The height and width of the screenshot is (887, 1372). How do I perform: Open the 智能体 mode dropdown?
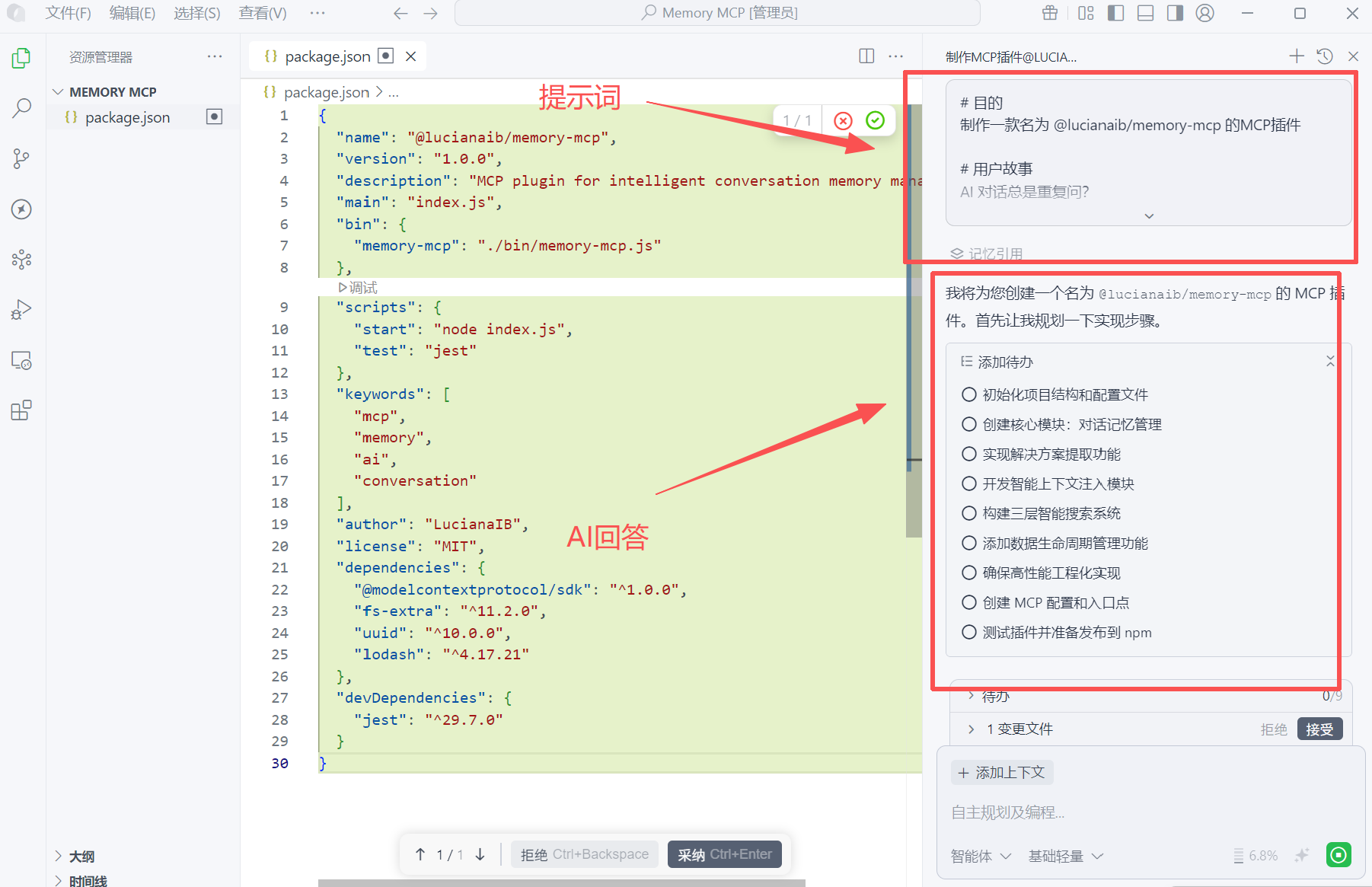tap(981, 856)
